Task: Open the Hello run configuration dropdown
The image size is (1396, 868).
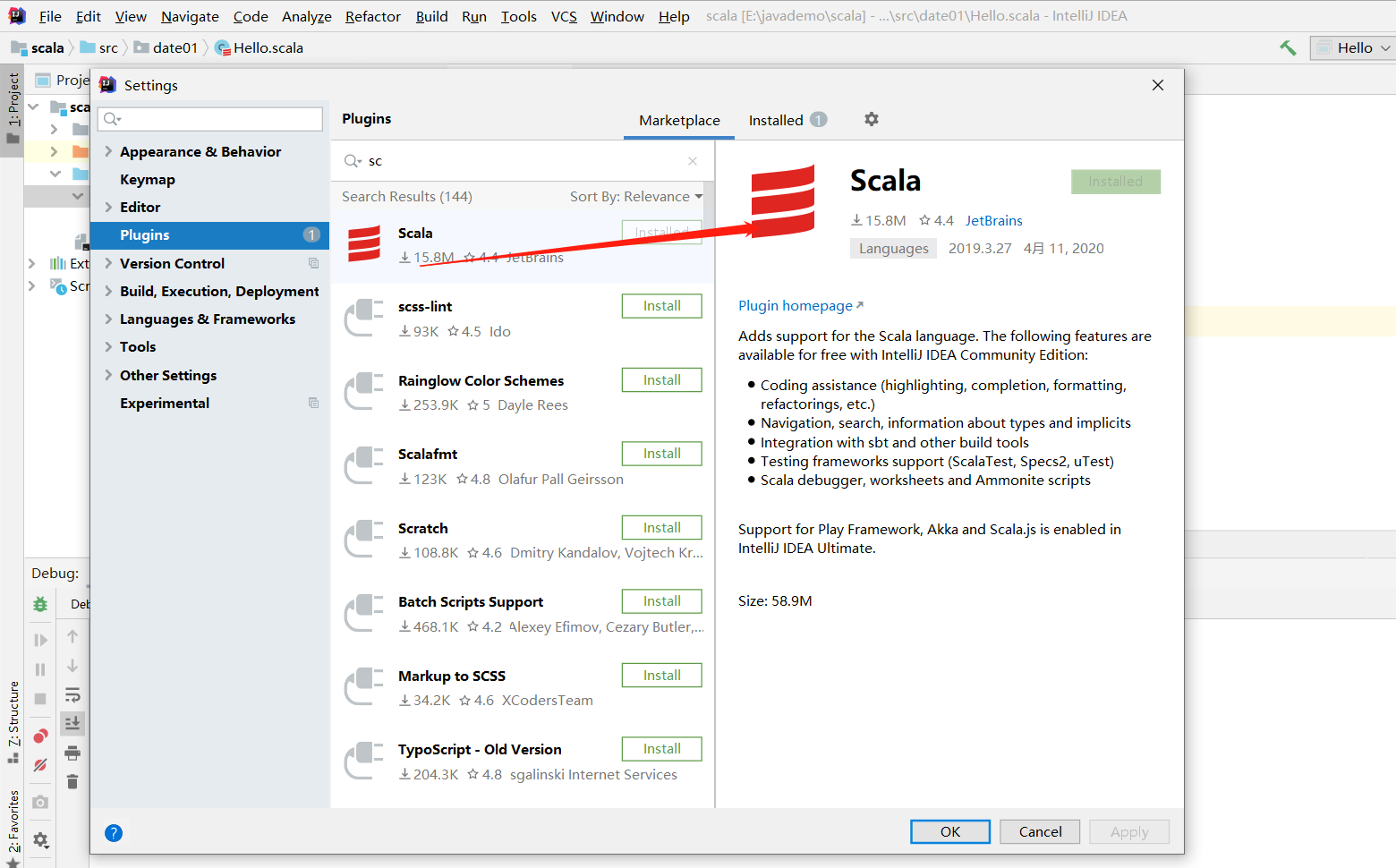Action: 1353,48
